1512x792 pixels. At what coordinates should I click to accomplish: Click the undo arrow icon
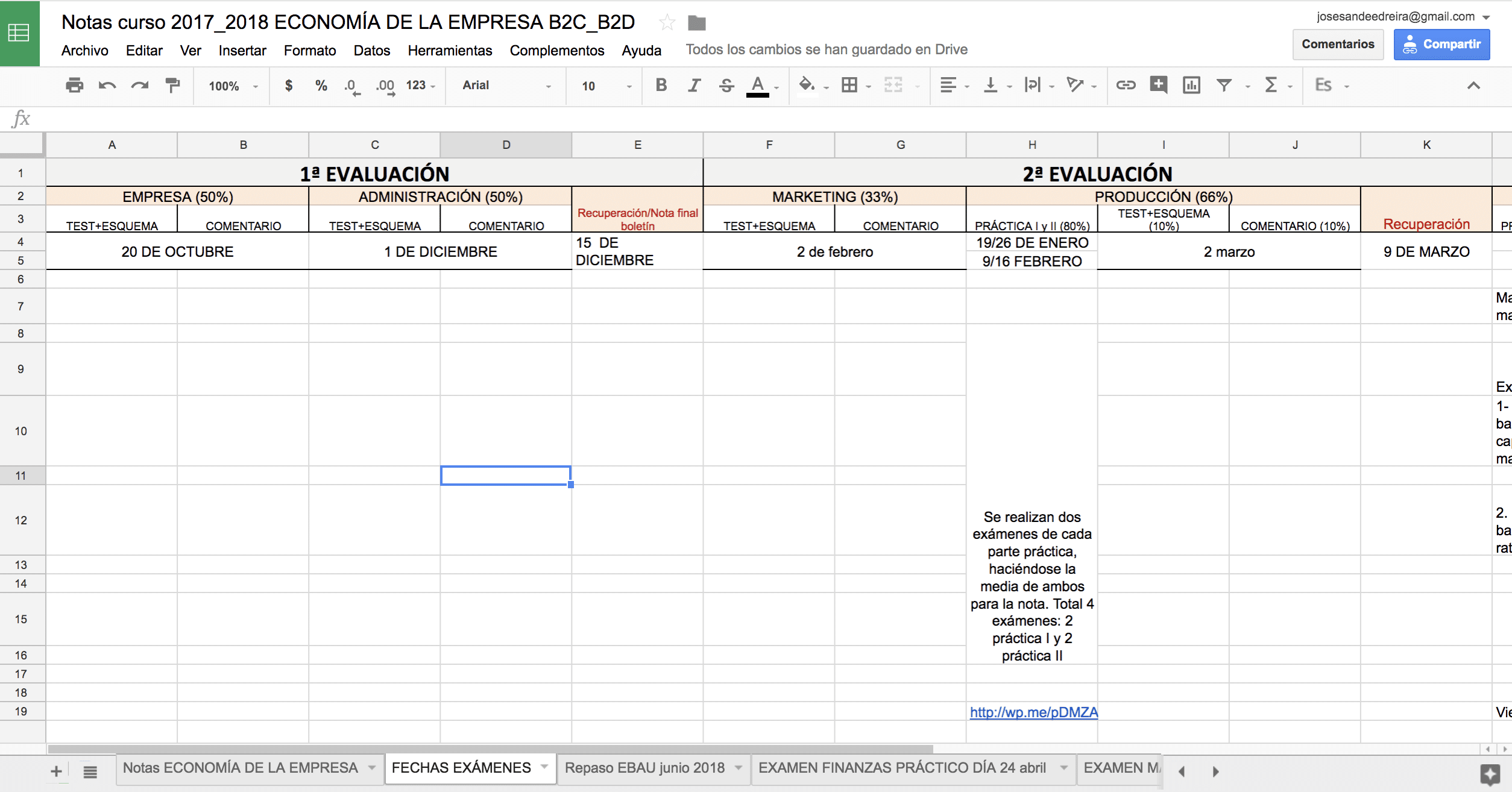[107, 86]
